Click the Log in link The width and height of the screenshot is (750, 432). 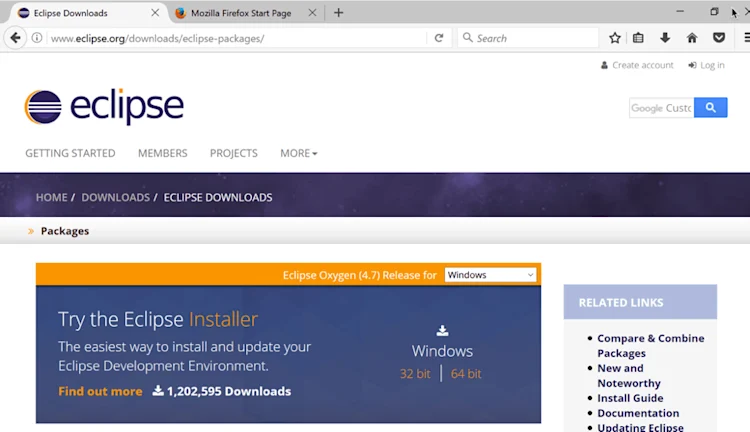click(706, 65)
